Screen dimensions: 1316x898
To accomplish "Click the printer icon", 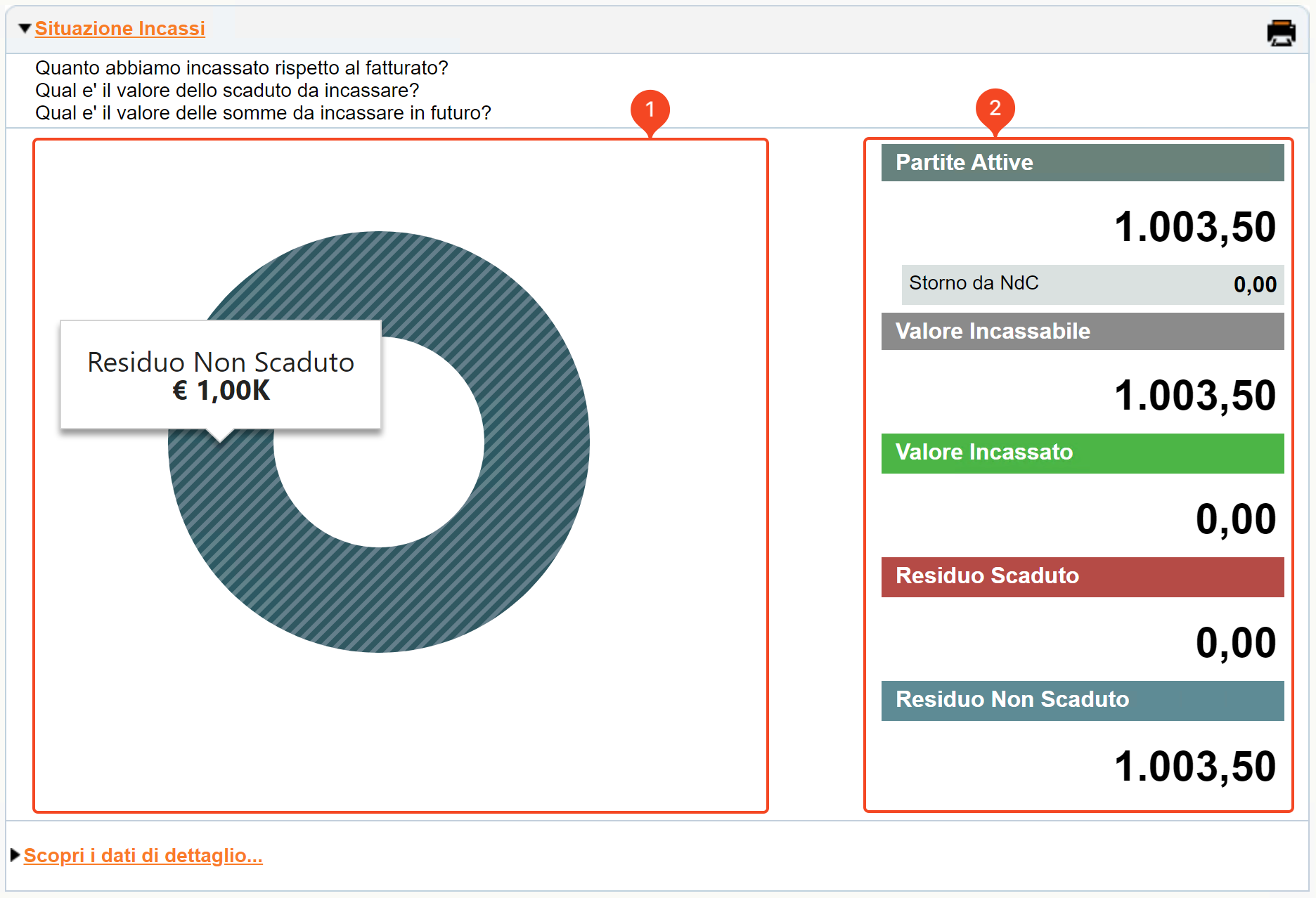I will click(1281, 32).
